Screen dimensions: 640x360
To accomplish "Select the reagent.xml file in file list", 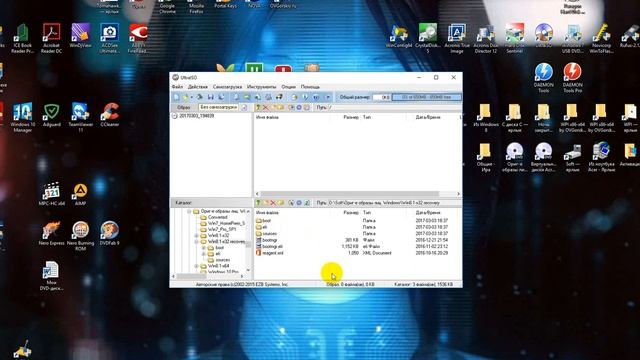I will coord(273,253).
